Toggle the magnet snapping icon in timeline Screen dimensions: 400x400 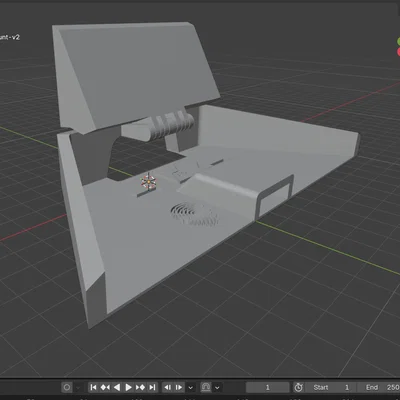tap(206, 387)
